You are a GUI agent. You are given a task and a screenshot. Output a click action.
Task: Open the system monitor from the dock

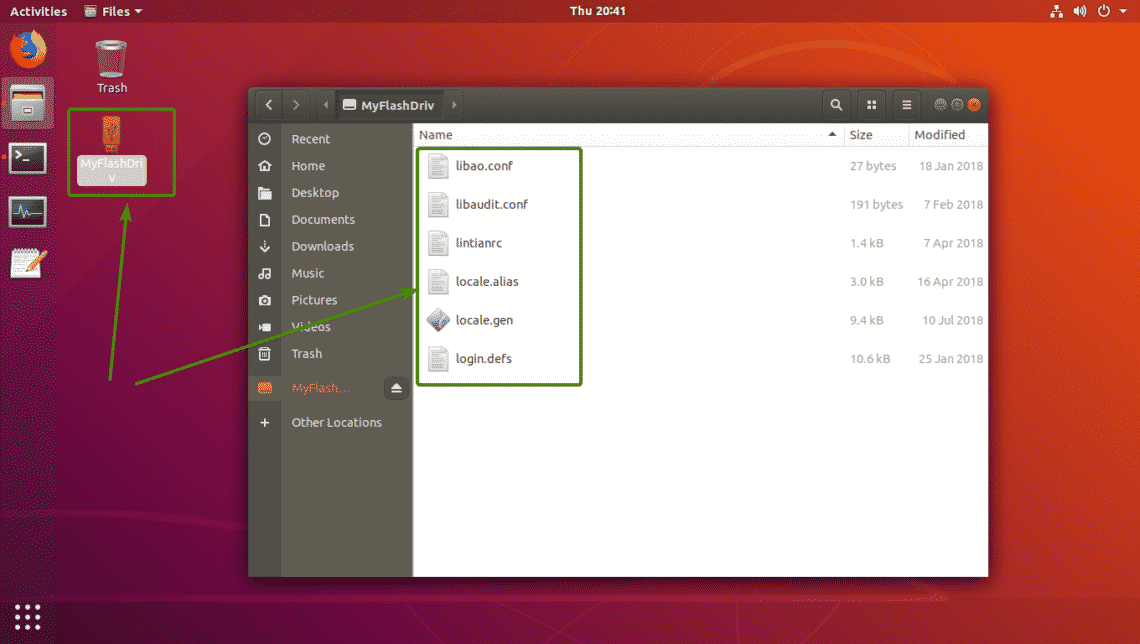(27, 211)
